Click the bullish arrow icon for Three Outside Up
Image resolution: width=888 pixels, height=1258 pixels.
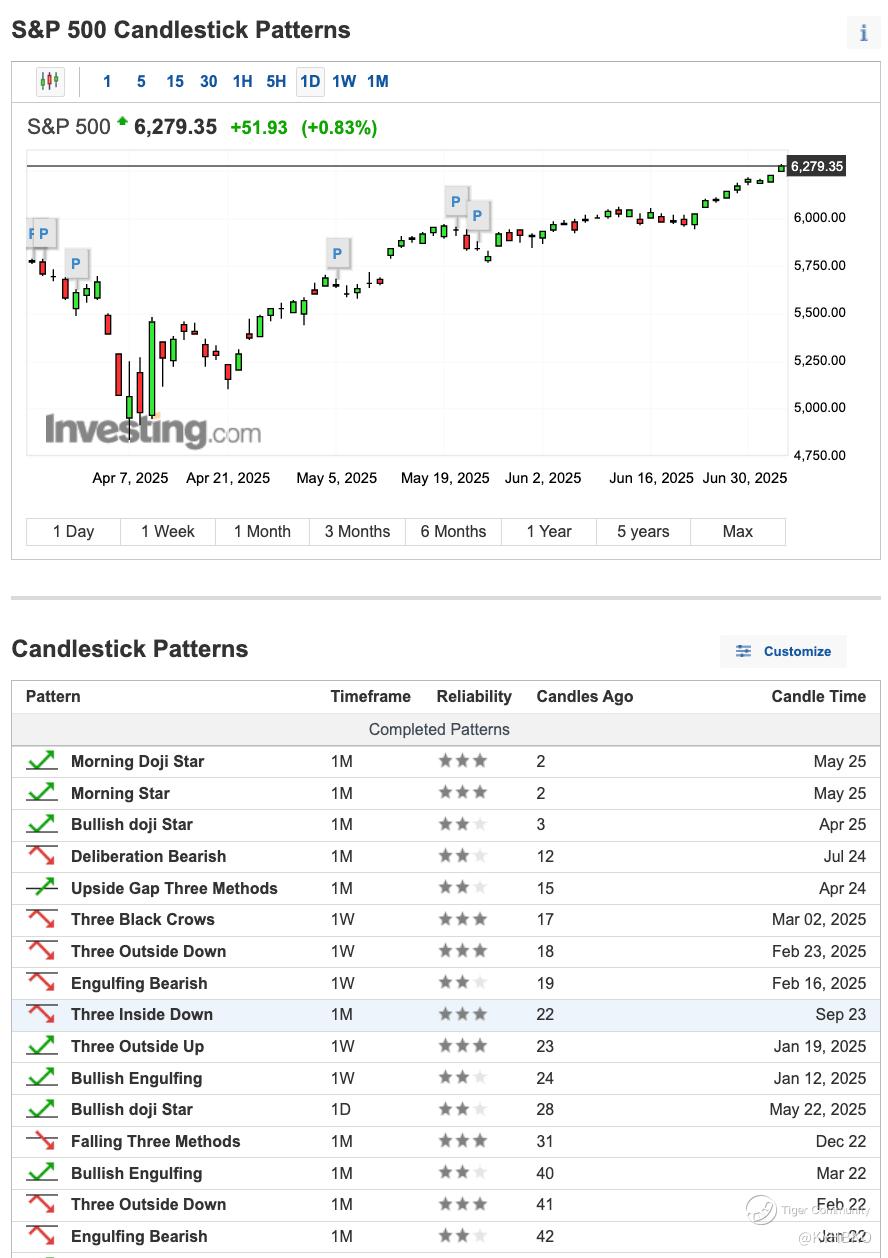tap(41, 1046)
